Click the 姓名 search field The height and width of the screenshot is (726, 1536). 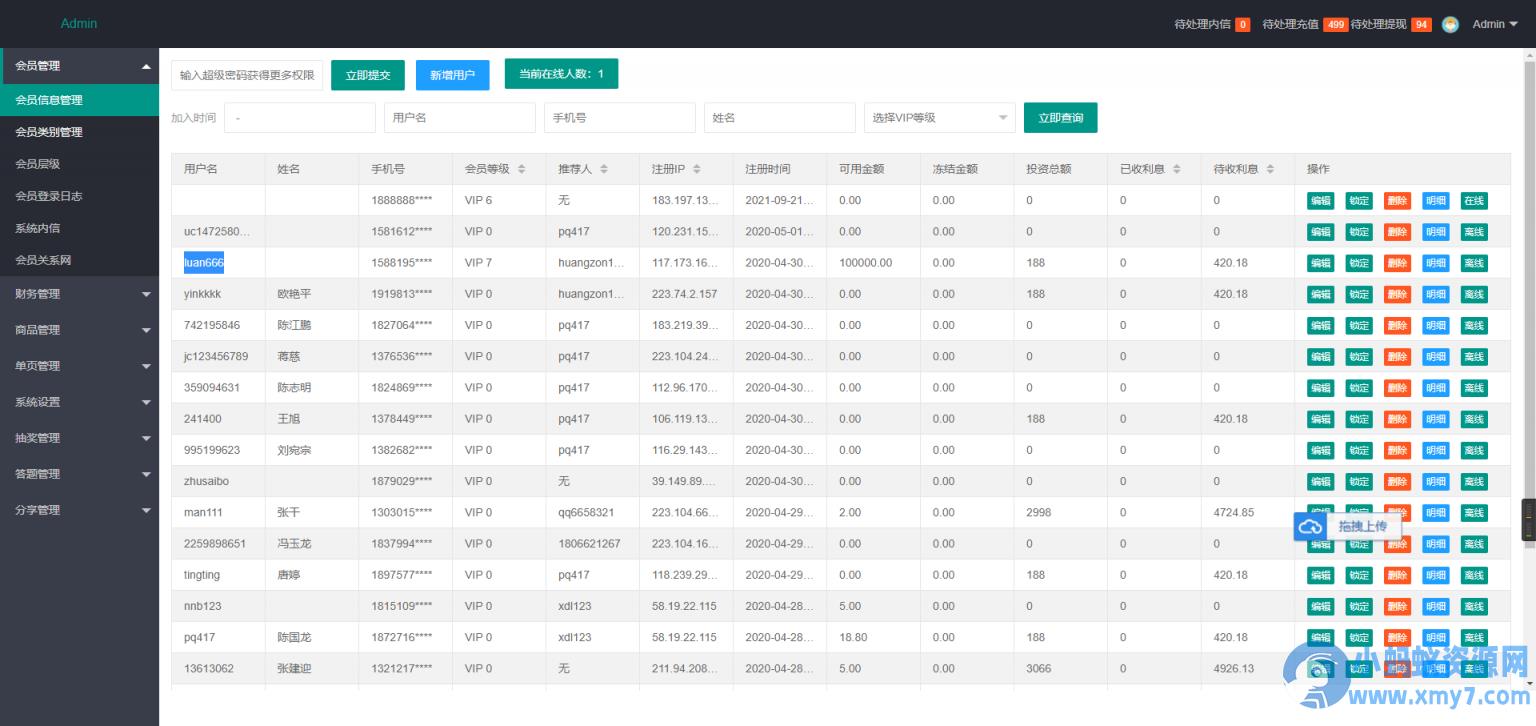pyautogui.click(x=780, y=118)
